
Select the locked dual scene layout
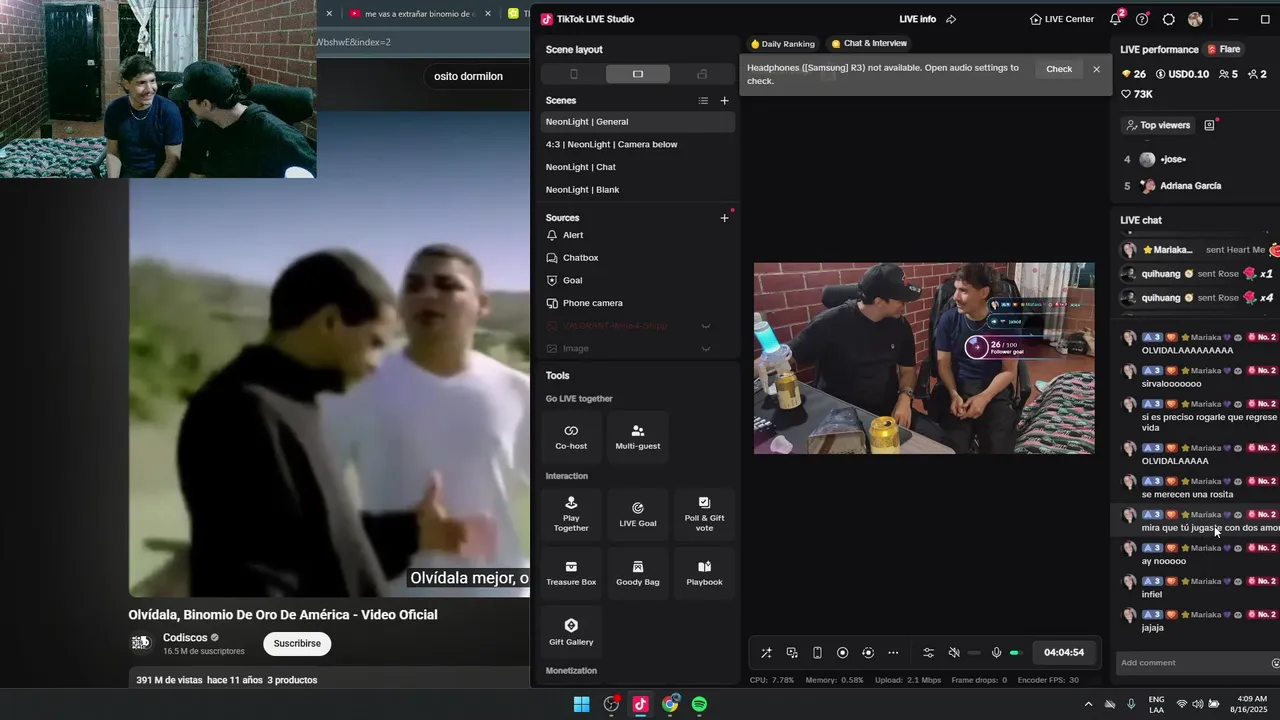coord(702,74)
